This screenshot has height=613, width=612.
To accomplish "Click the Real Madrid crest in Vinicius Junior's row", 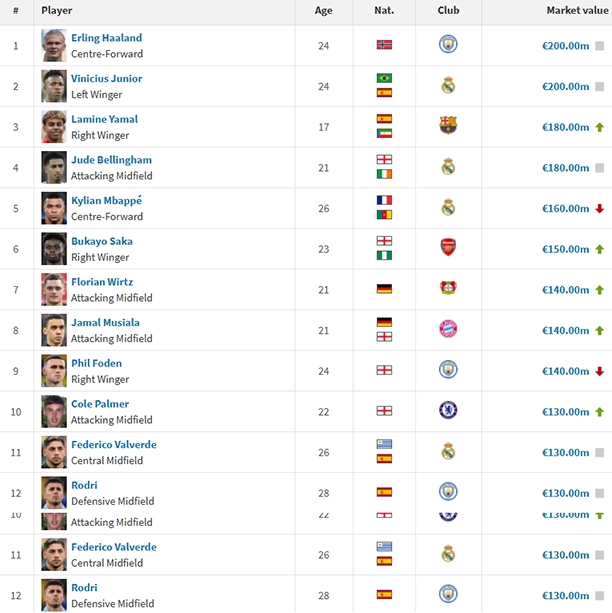I will pyautogui.click(x=448, y=85).
